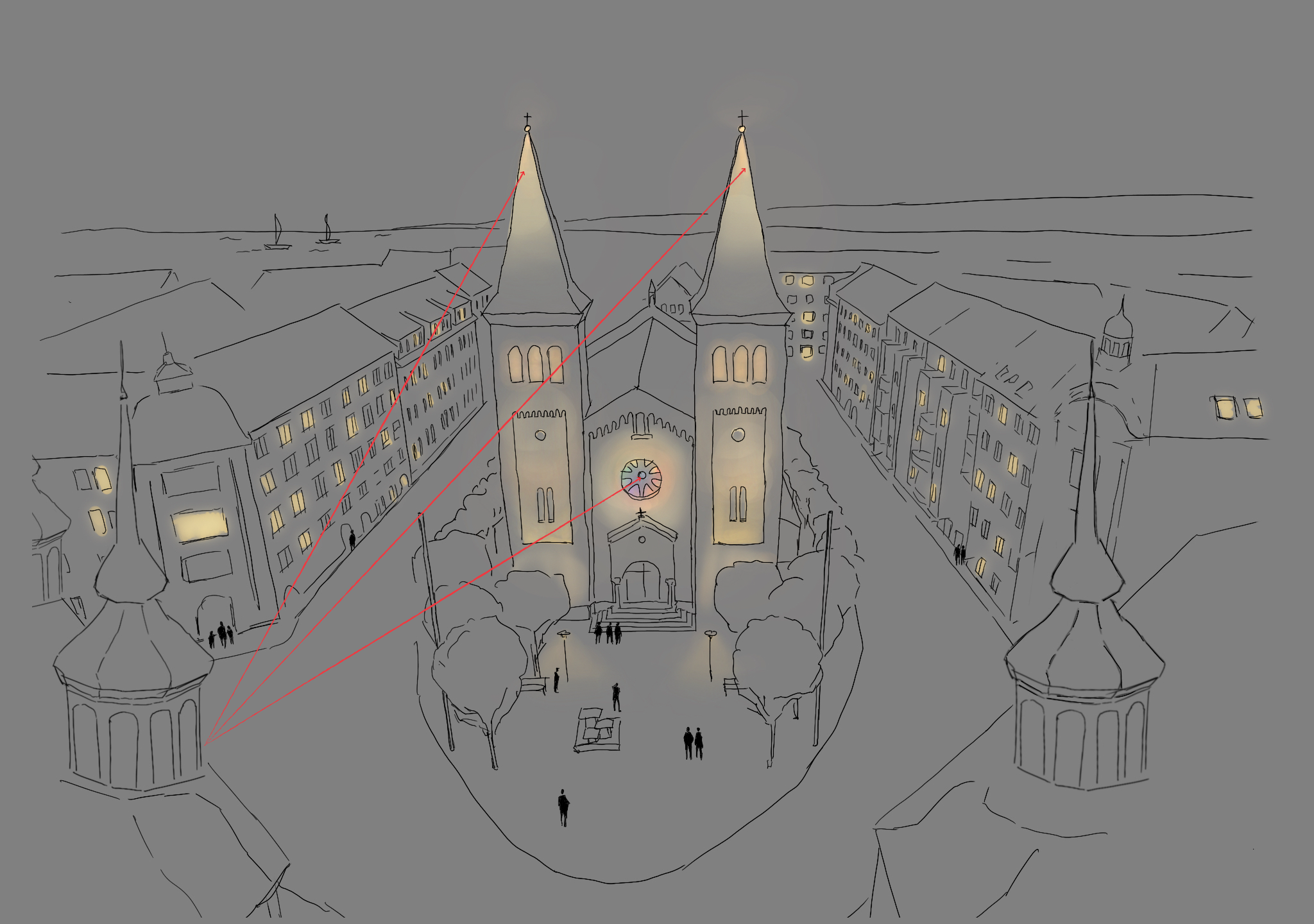Click the triple arched windows of left tower
This screenshot has width=1314, height=924.
(535, 364)
